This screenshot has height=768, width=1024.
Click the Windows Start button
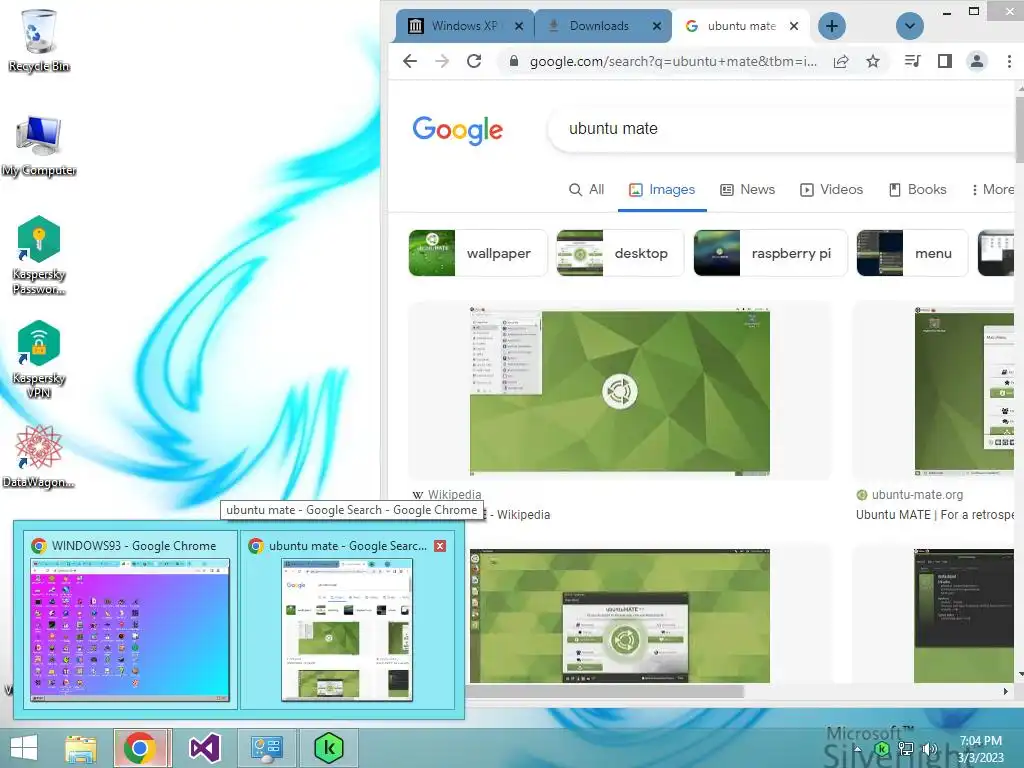coord(24,748)
